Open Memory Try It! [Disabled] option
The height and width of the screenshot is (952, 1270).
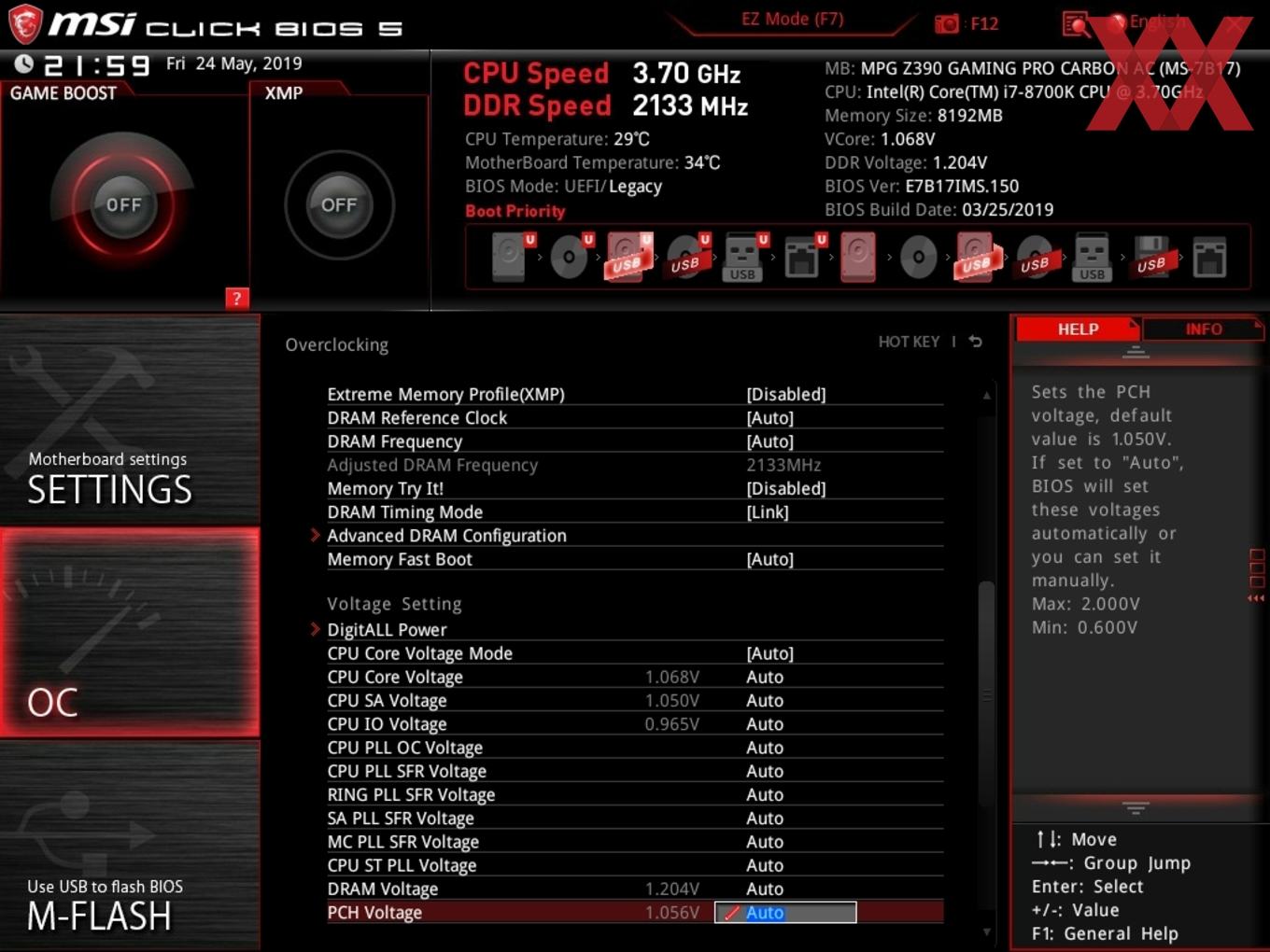pos(635,488)
